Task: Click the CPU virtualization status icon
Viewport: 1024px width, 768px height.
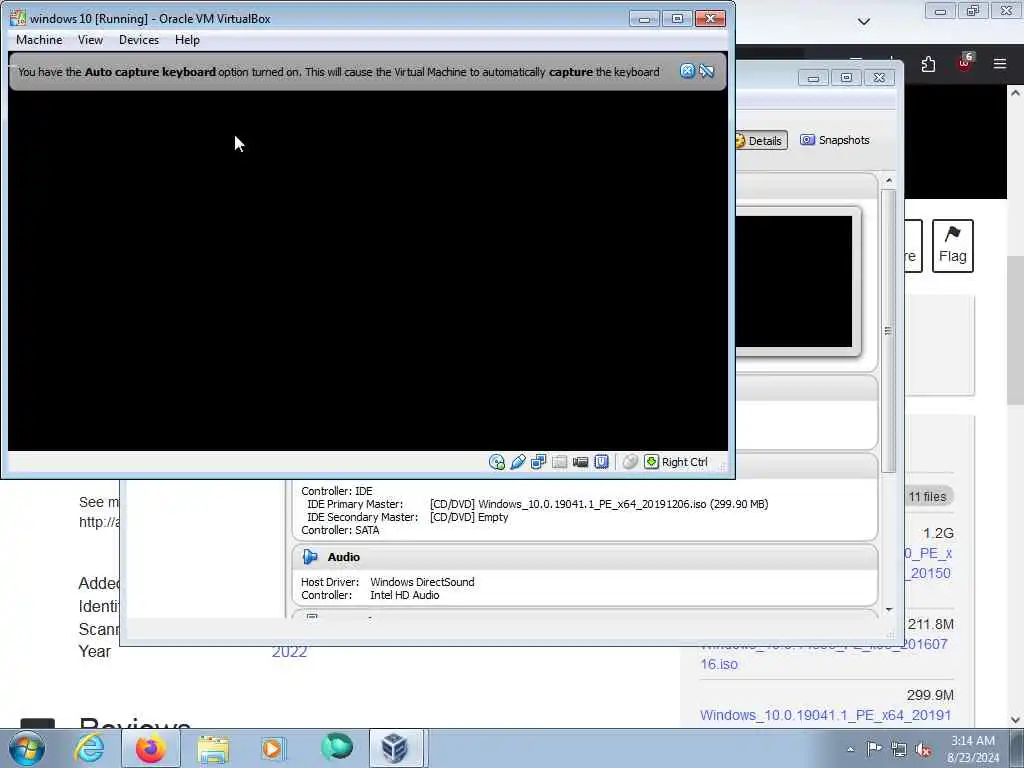Action: (x=601, y=462)
